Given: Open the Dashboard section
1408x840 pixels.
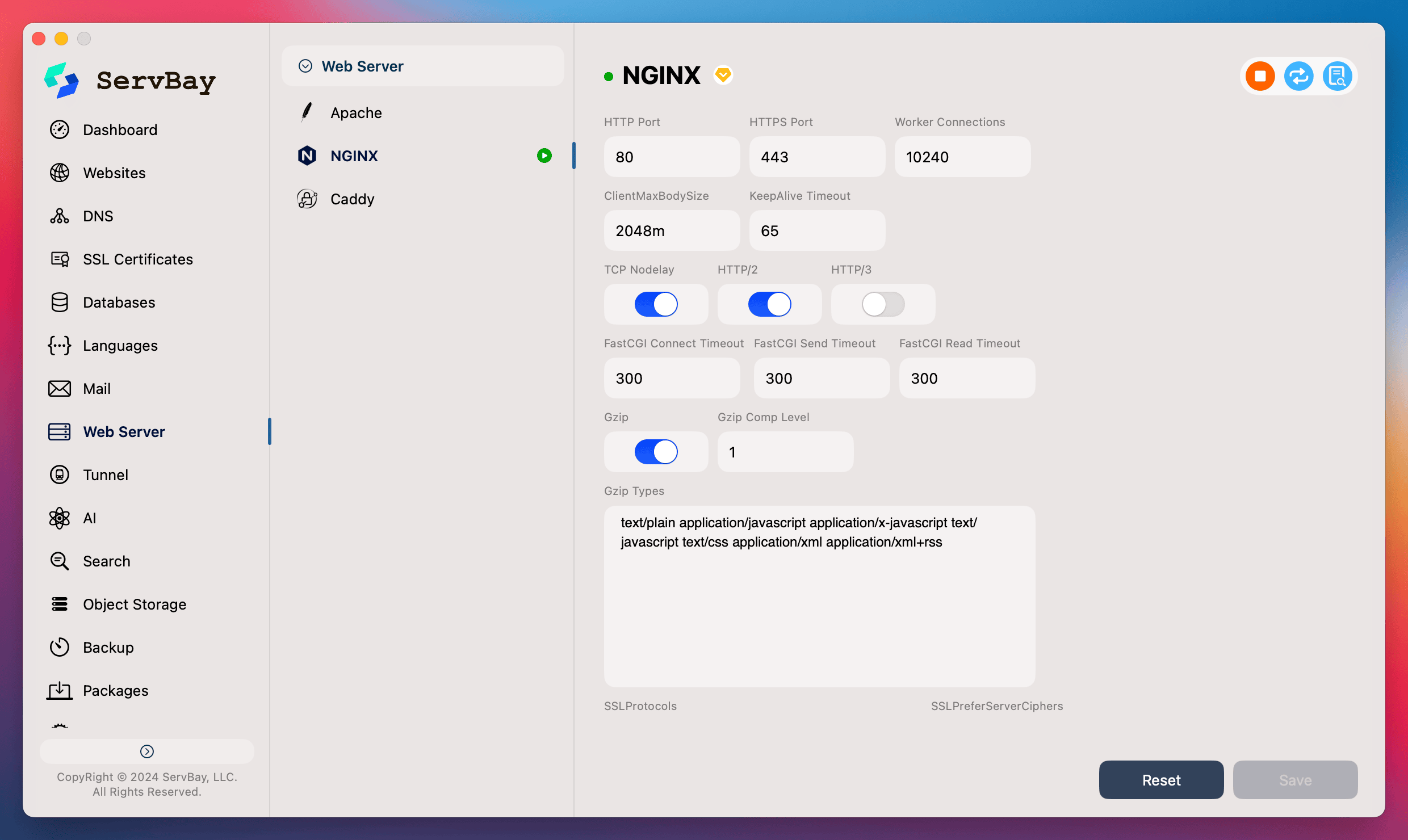Looking at the screenshot, I should [x=120, y=130].
